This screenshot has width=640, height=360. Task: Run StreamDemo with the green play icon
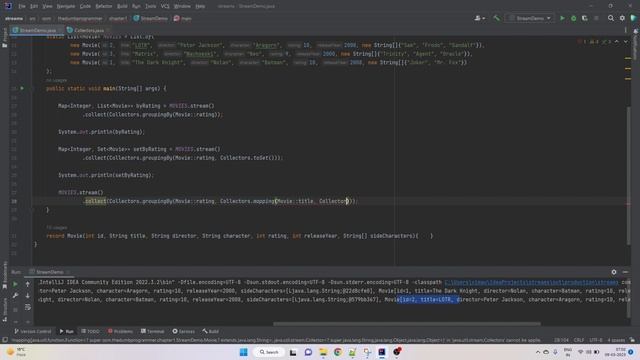click(562, 18)
